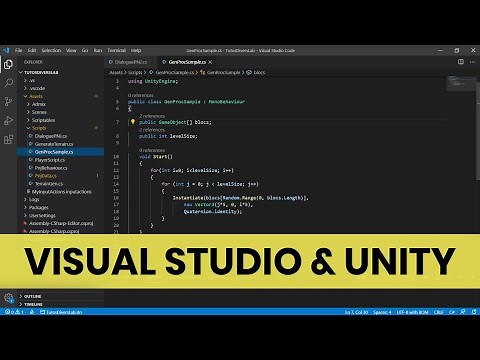This screenshot has width=480, height=360.
Task: Click the errors and warnings status indicator
Action: 14,312
